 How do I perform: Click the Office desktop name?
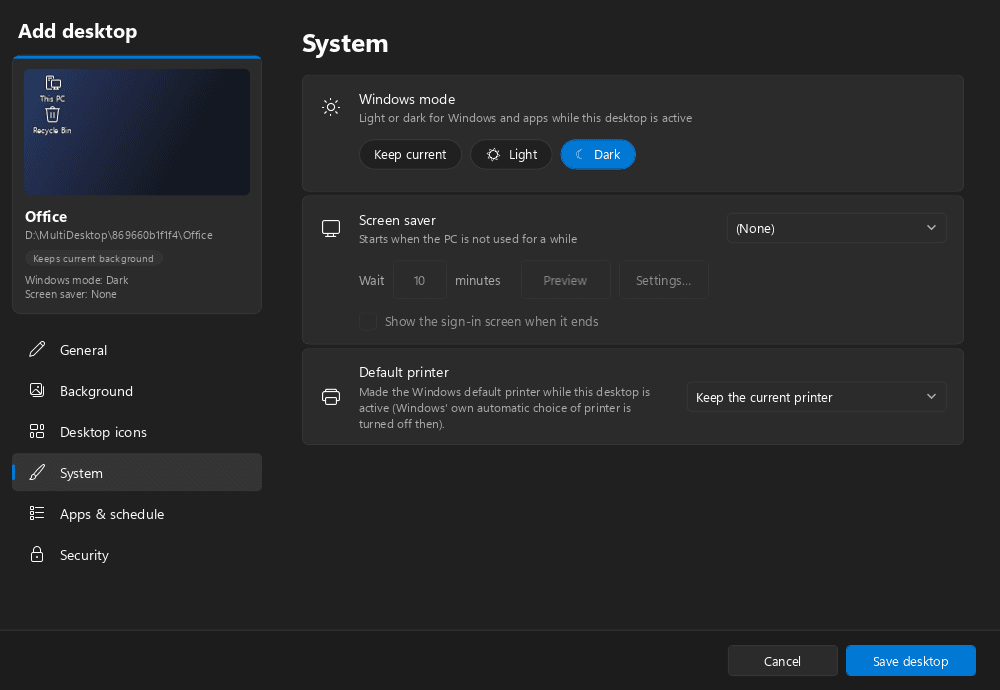click(46, 216)
